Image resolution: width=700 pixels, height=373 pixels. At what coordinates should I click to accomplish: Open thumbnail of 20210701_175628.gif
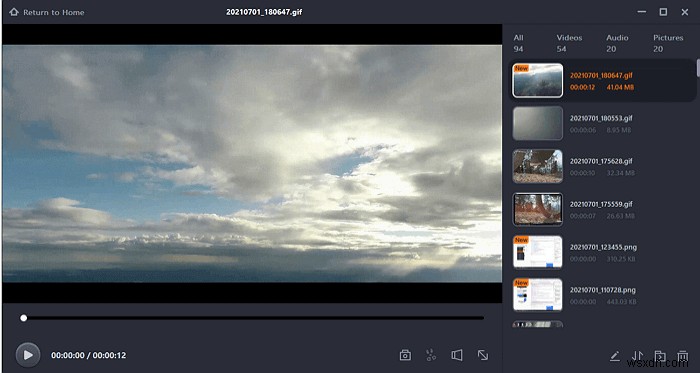pyautogui.click(x=538, y=166)
